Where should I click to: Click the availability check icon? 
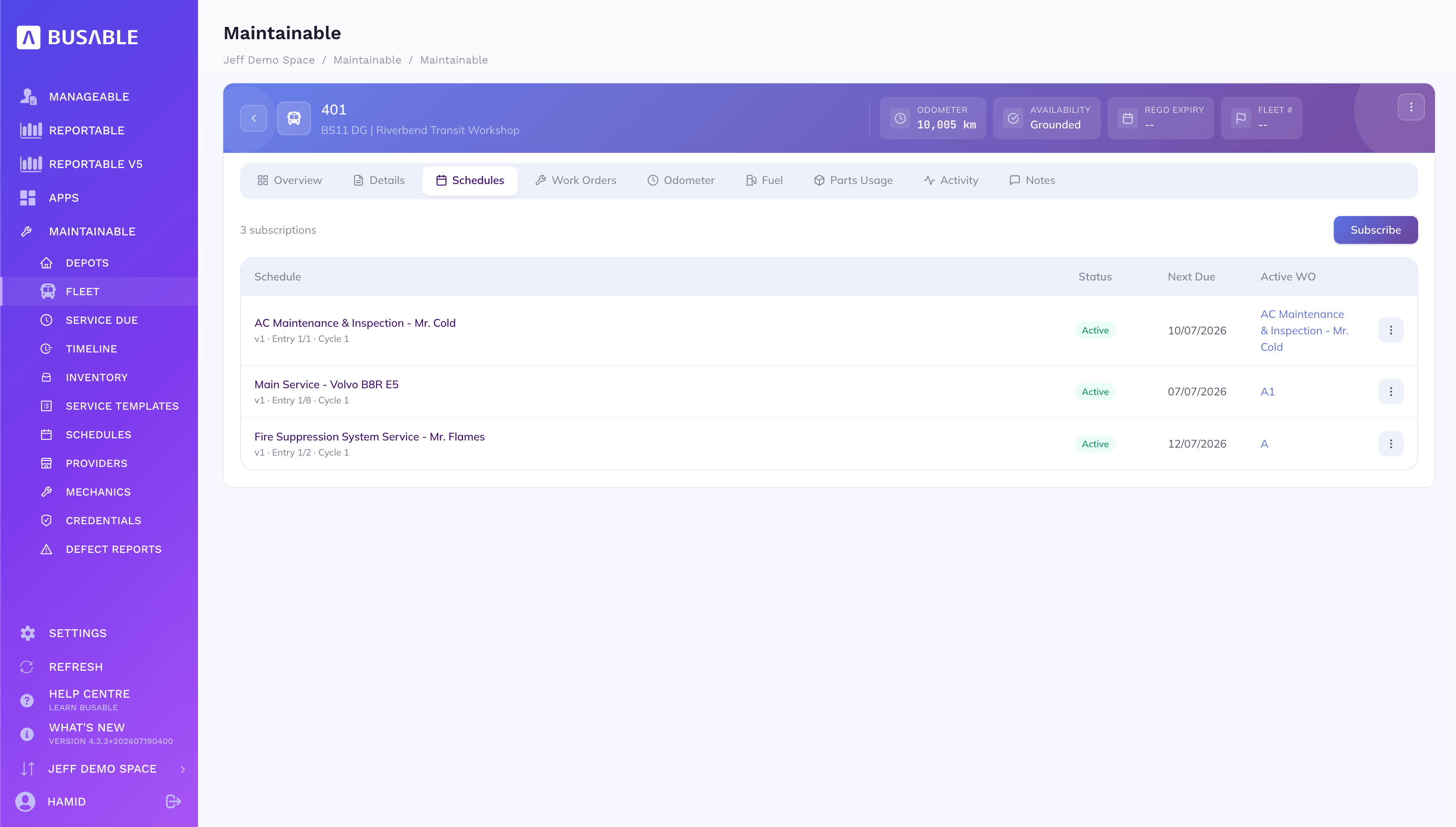click(1013, 118)
